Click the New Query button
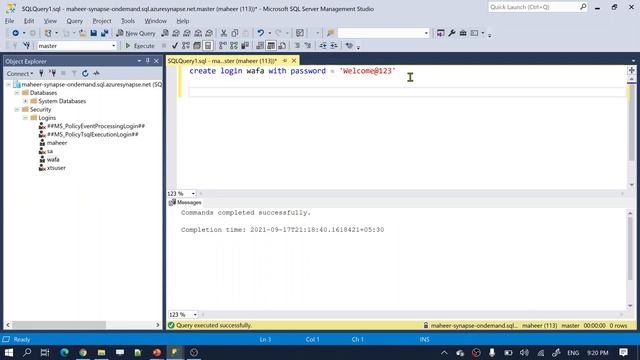Viewport: 640px width, 360px height. pos(136,33)
